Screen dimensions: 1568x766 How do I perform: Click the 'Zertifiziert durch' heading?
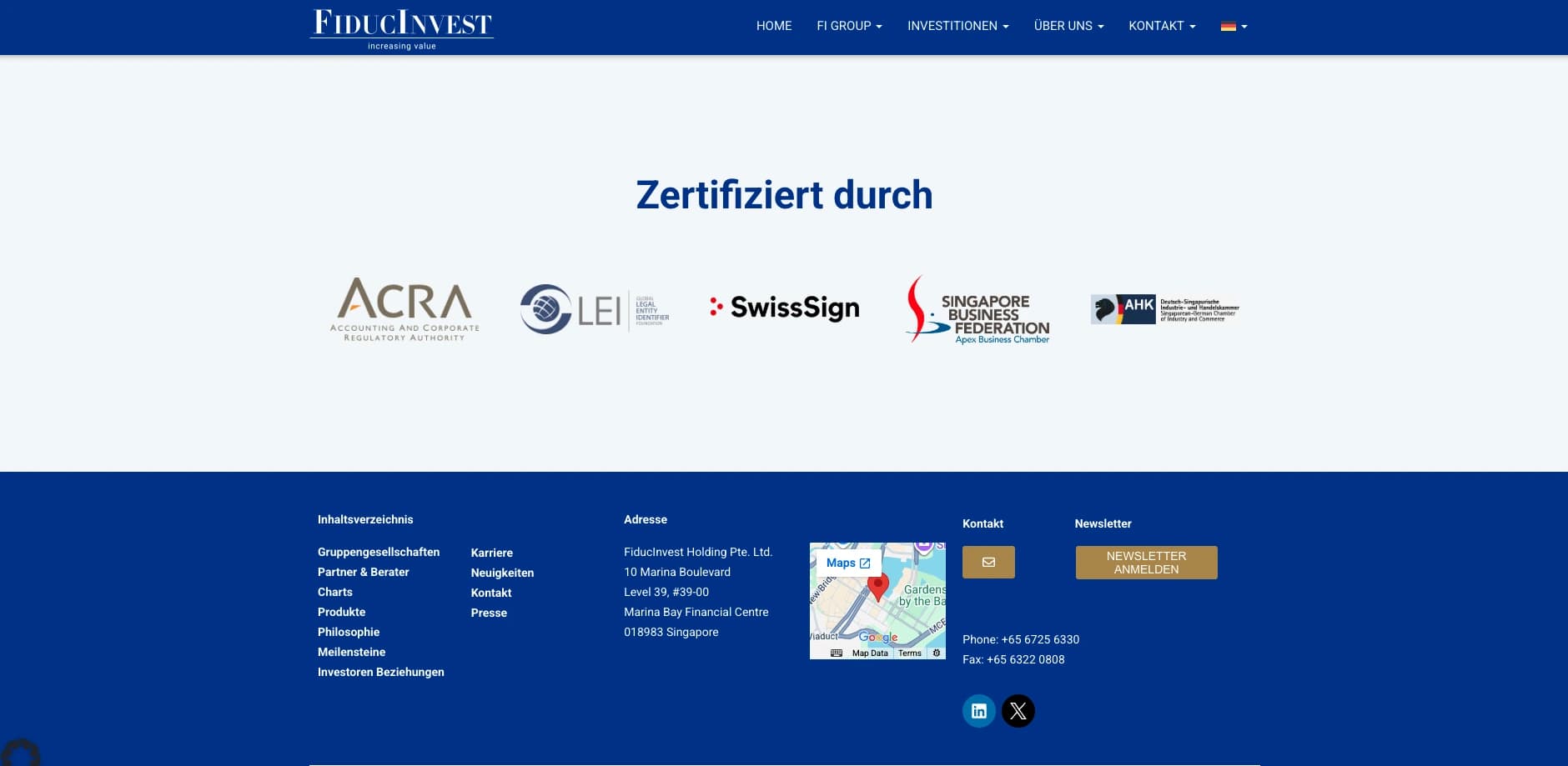click(784, 195)
